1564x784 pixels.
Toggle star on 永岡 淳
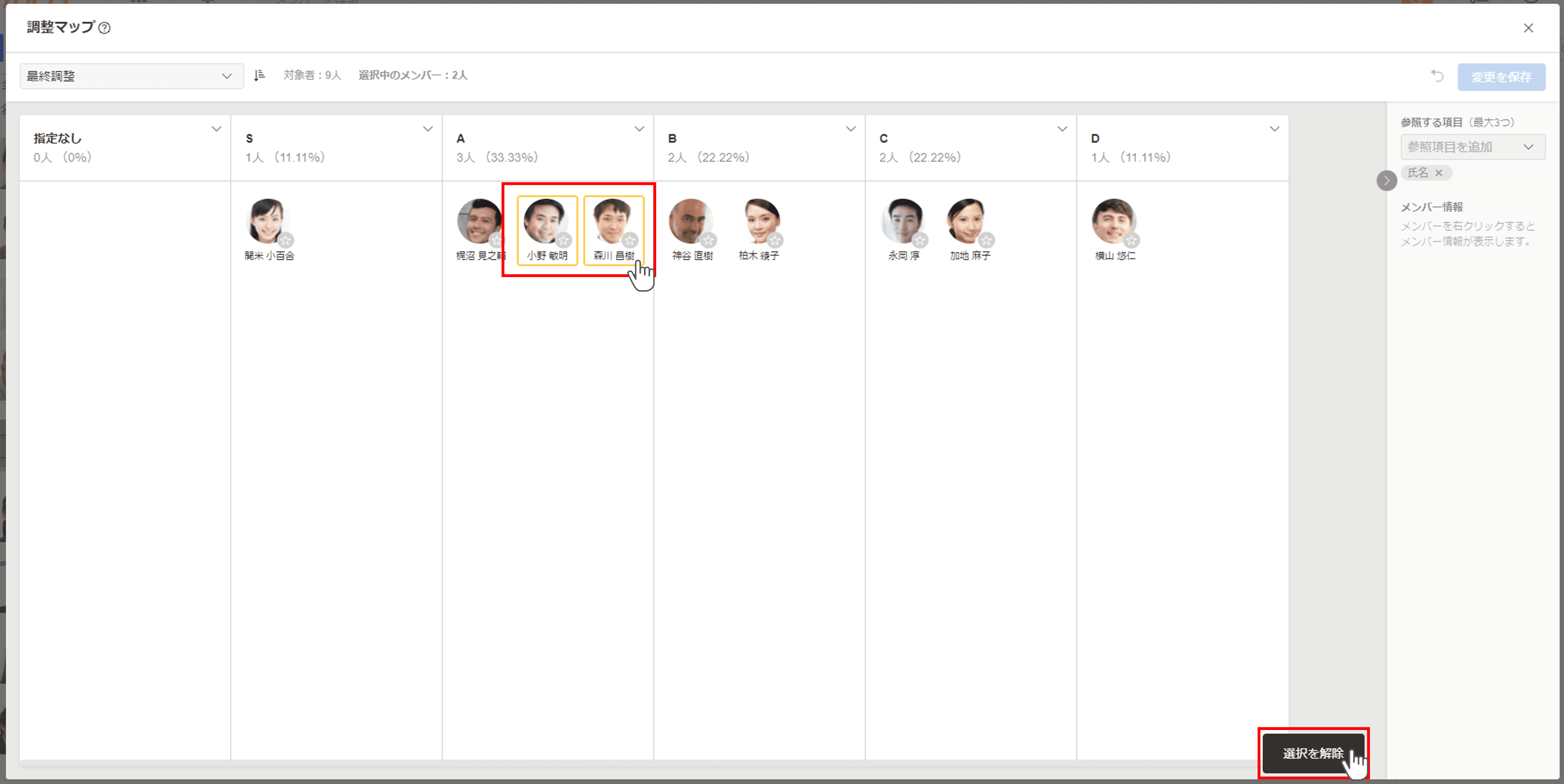(x=920, y=240)
